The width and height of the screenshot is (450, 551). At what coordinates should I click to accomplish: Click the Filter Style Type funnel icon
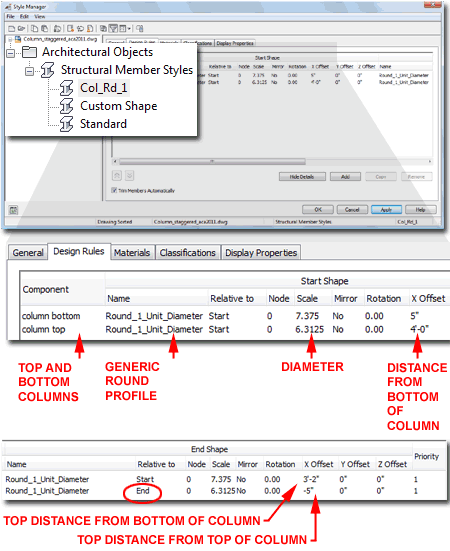(x=113, y=28)
